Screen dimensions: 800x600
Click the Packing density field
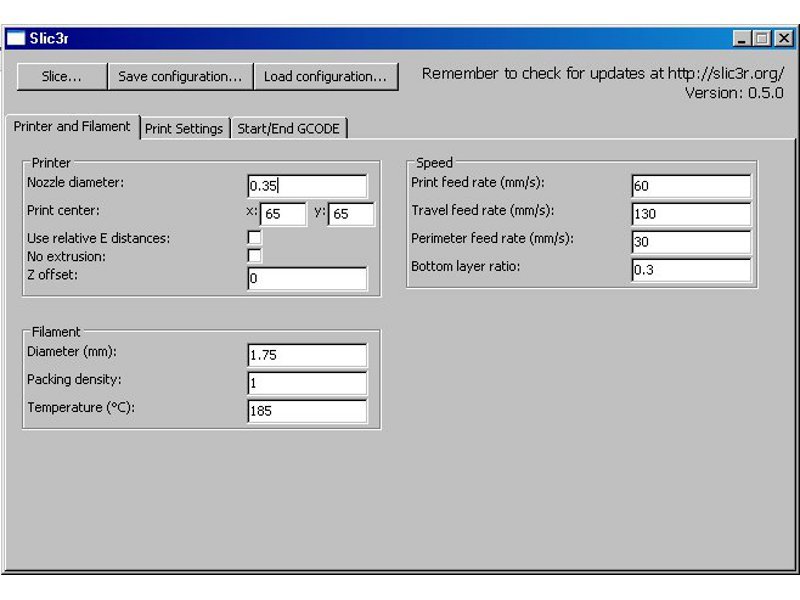coord(307,383)
